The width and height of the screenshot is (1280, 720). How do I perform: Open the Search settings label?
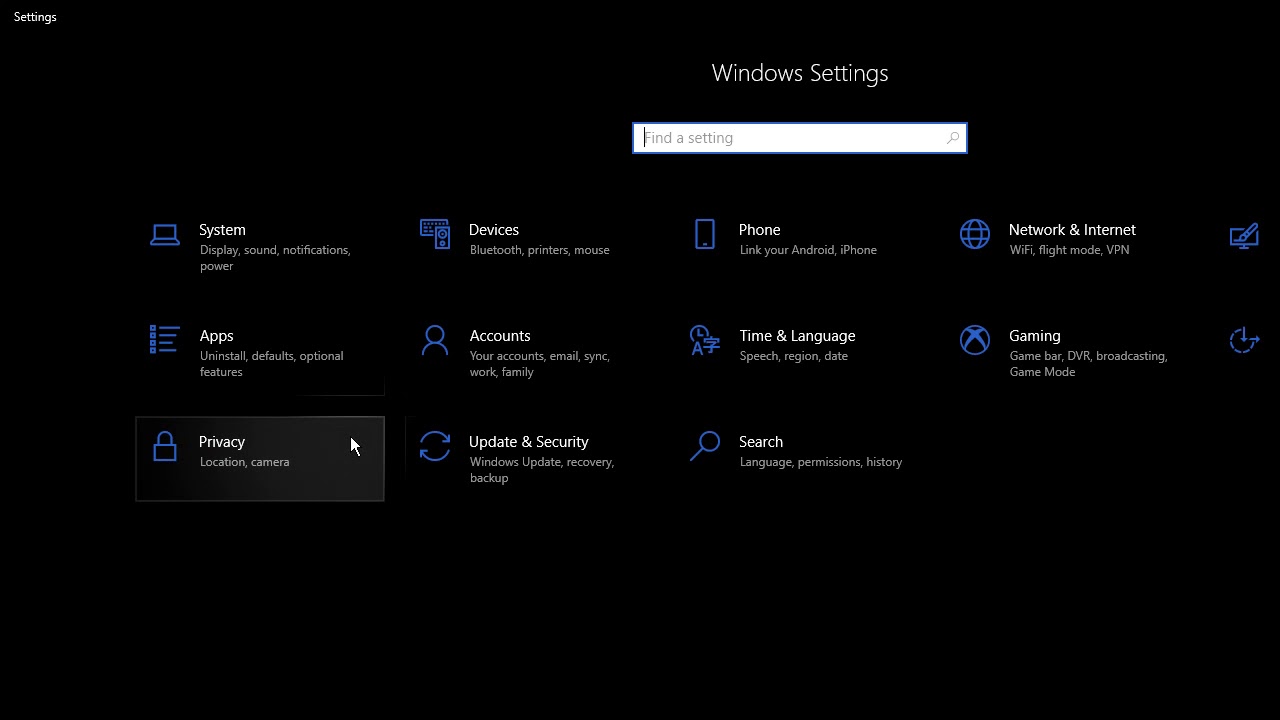(x=761, y=442)
